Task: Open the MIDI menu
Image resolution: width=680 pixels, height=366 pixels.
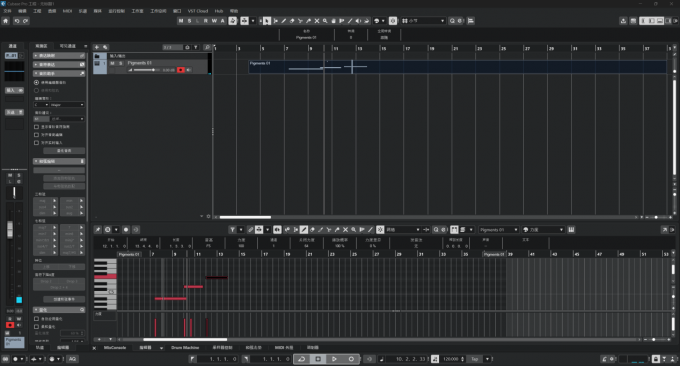Action: coord(67,11)
